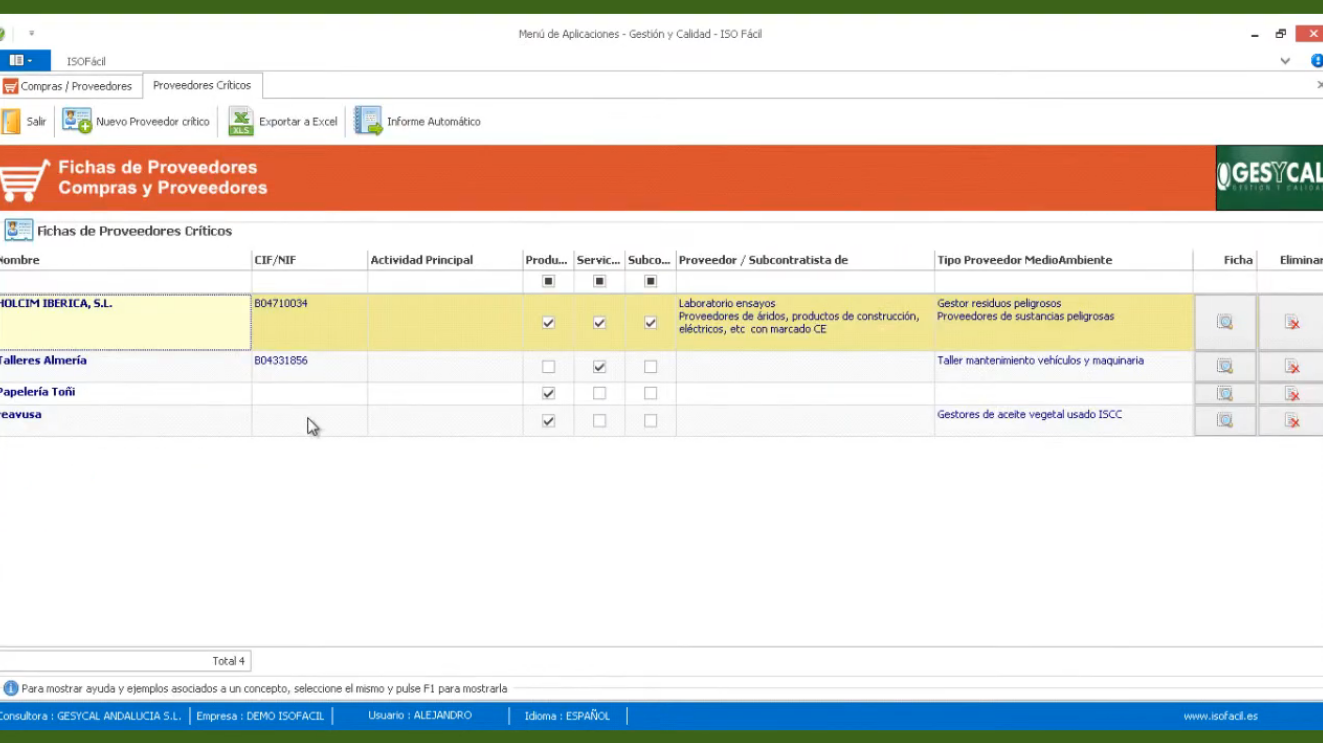Uncheck Servicio for Talleres Almería
Image resolution: width=1323 pixels, height=743 pixels.
click(x=599, y=367)
